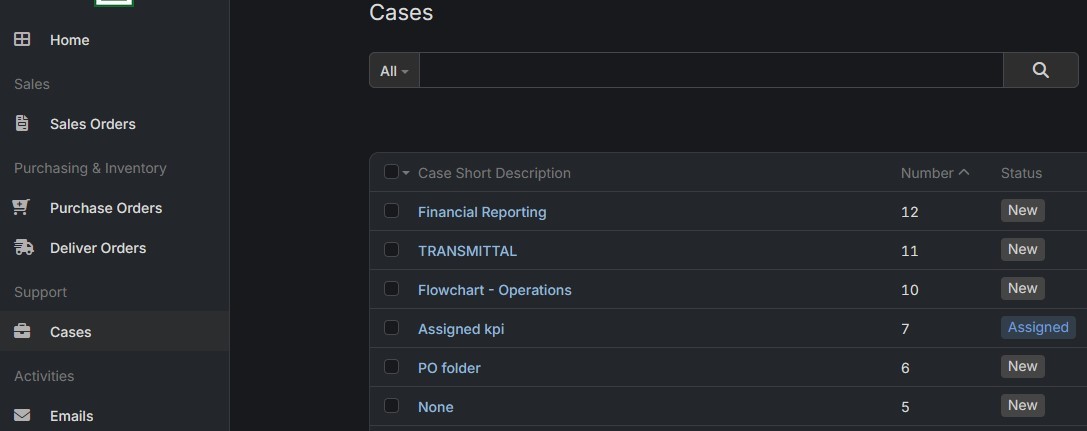Image resolution: width=1087 pixels, height=431 pixels.
Task: Focus the Cases search text field
Action: [x=711, y=70]
